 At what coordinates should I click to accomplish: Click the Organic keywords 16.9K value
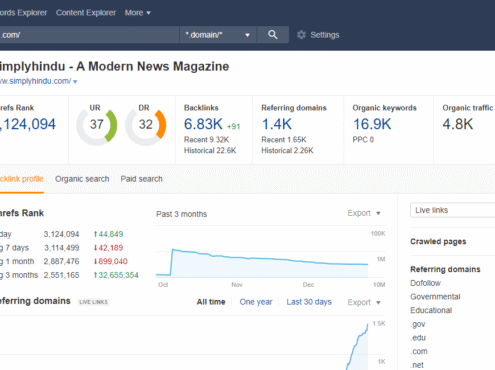coord(372,124)
